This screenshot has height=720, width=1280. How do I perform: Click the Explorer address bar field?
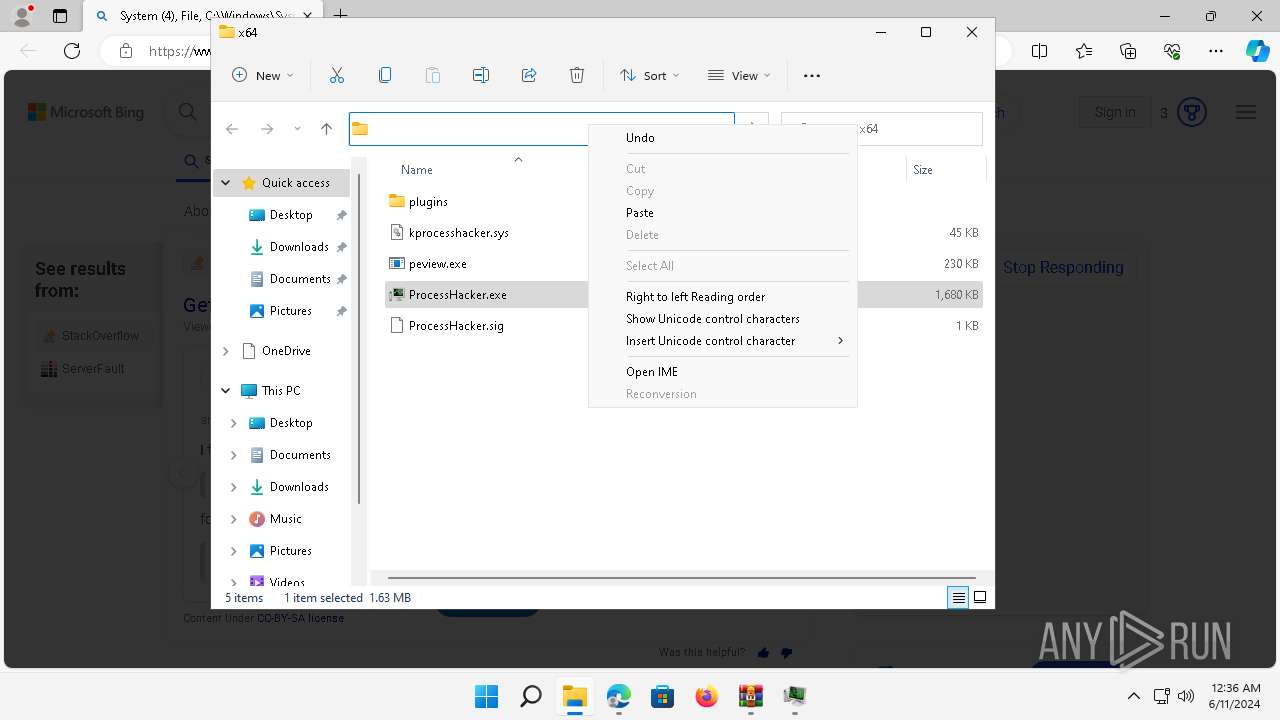541,129
